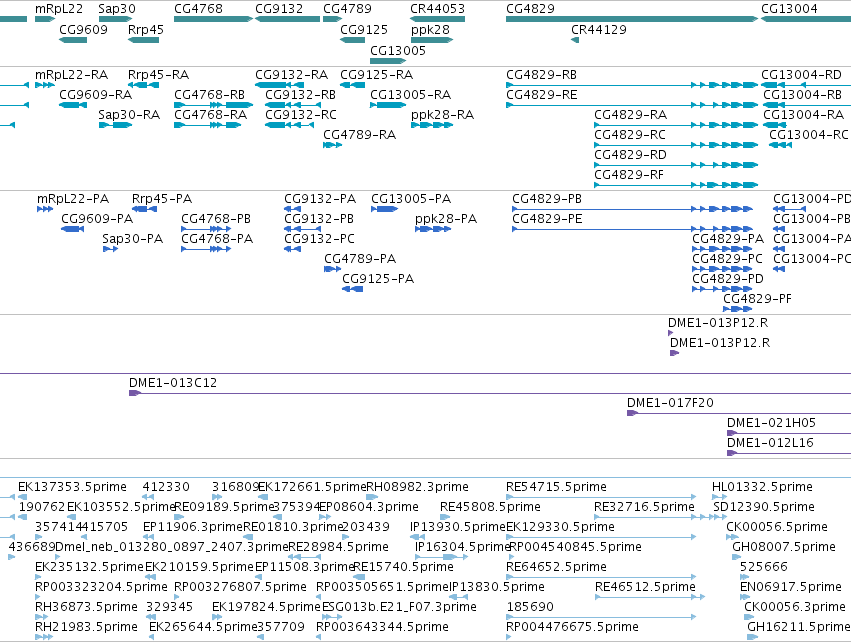The width and height of the screenshot is (851, 642).
Task: Click the CG4789 gene label
Action: (x=347, y=9)
